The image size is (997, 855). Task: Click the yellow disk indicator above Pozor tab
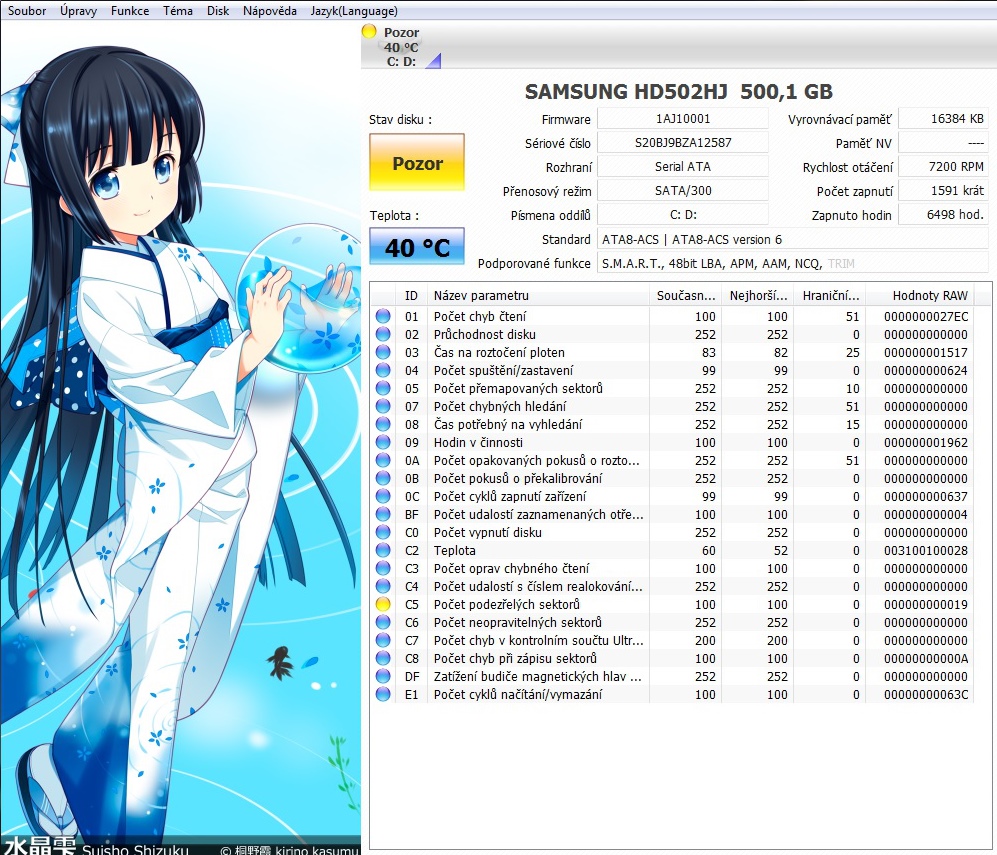click(369, 32)
